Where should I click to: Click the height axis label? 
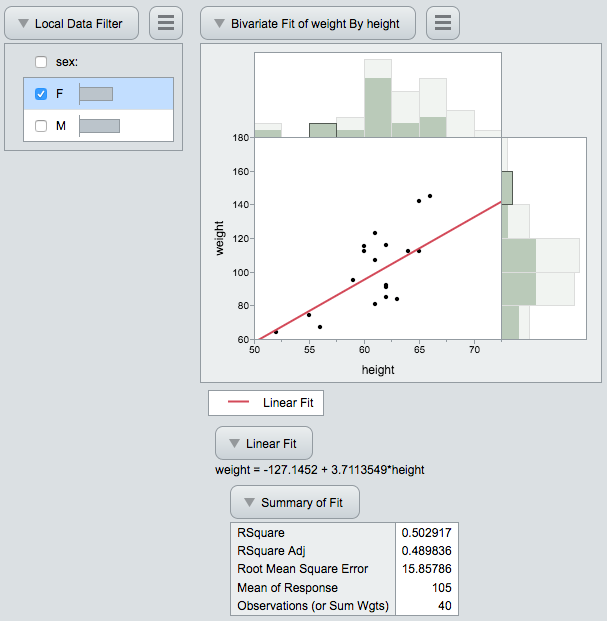click(377, 370)
